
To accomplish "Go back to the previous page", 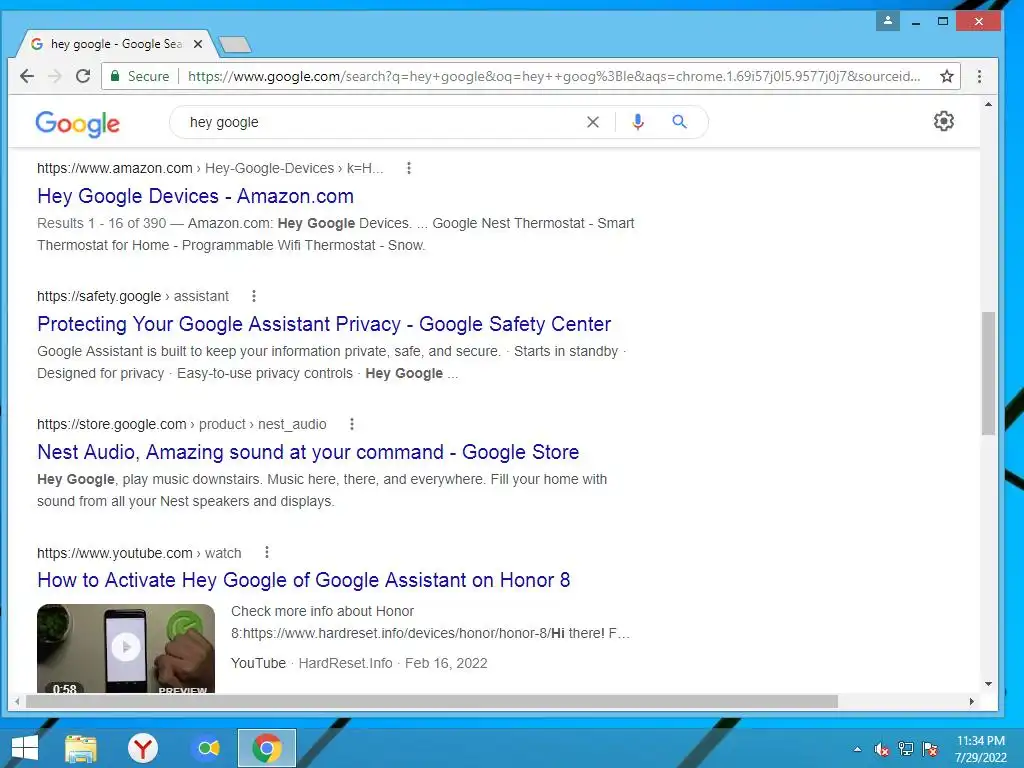I will click(27, 76).
